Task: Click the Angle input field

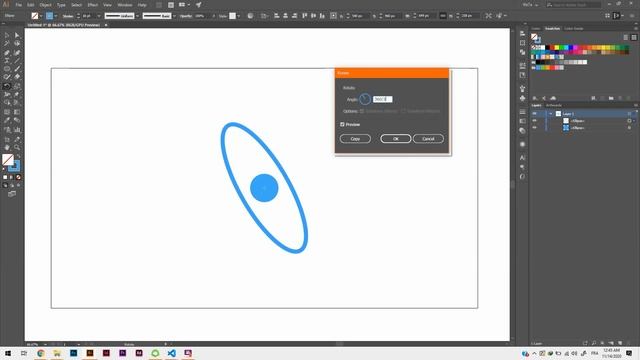Action: click(x=382, y=99)
